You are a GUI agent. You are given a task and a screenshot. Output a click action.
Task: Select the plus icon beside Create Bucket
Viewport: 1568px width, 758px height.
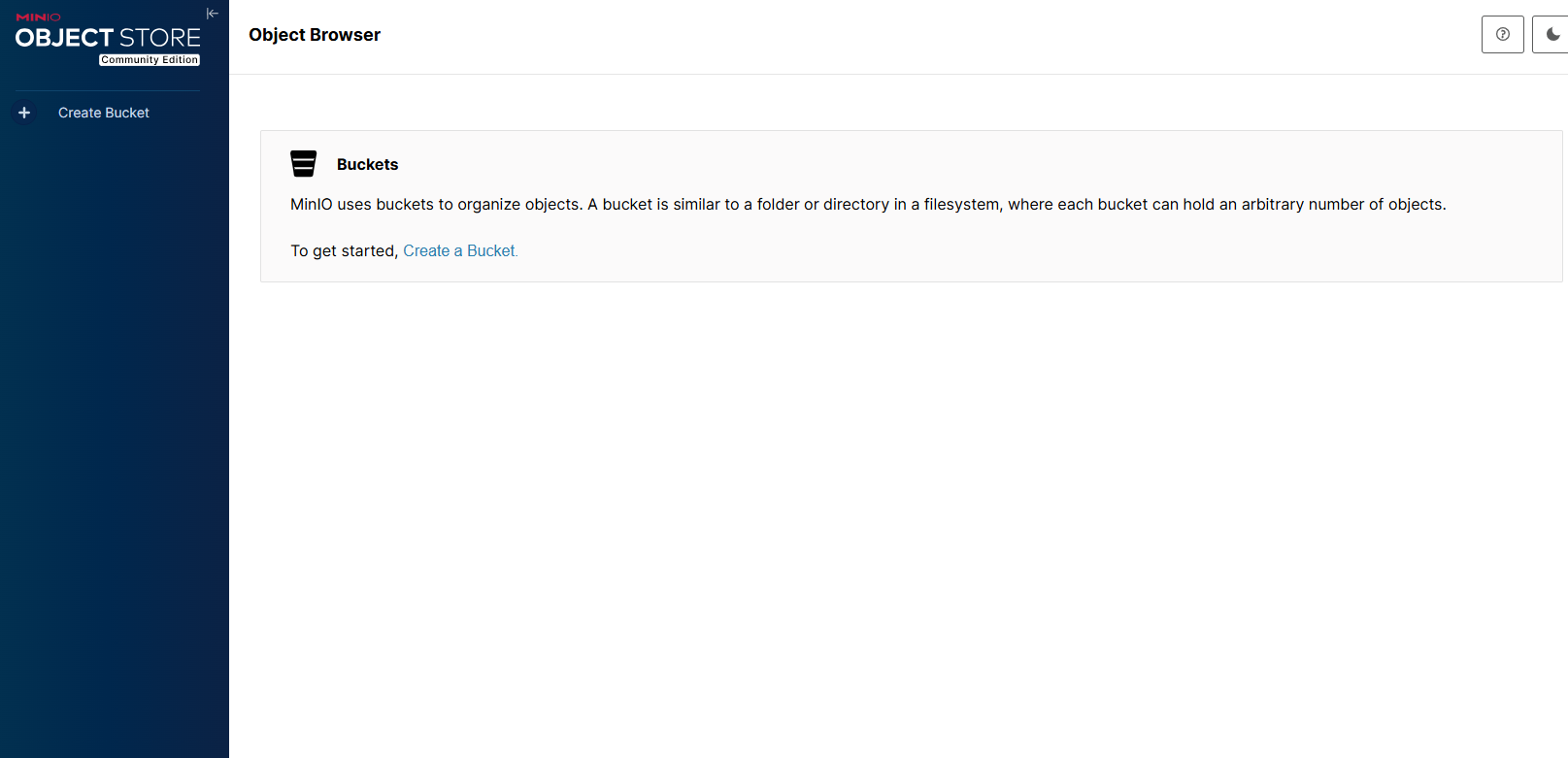24,113
